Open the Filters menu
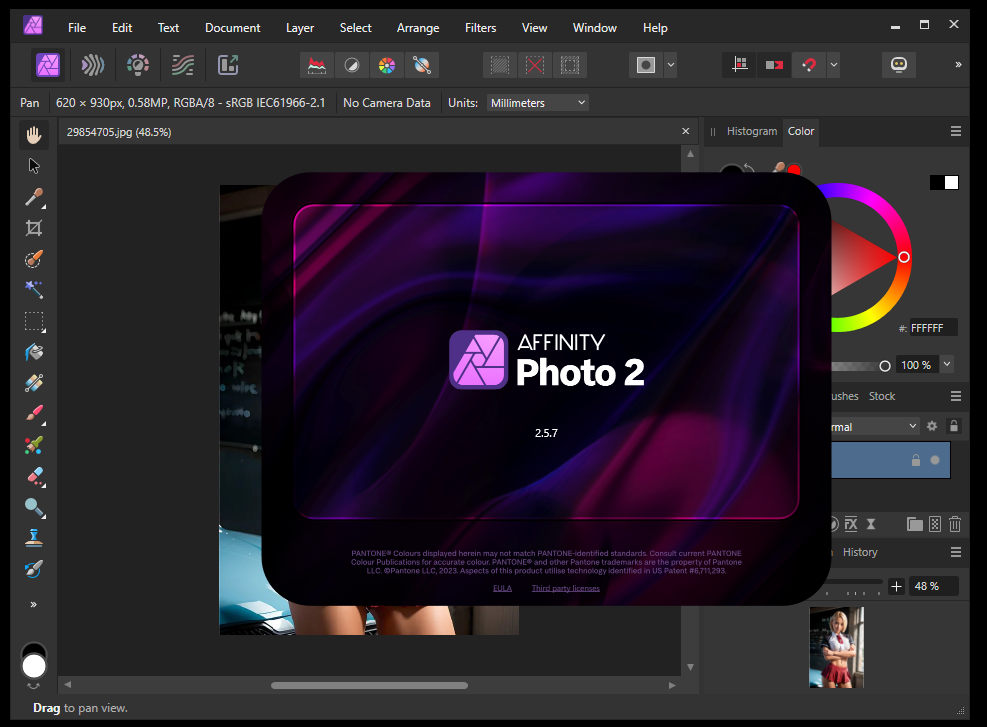987x727 pixels. point(480,28)
